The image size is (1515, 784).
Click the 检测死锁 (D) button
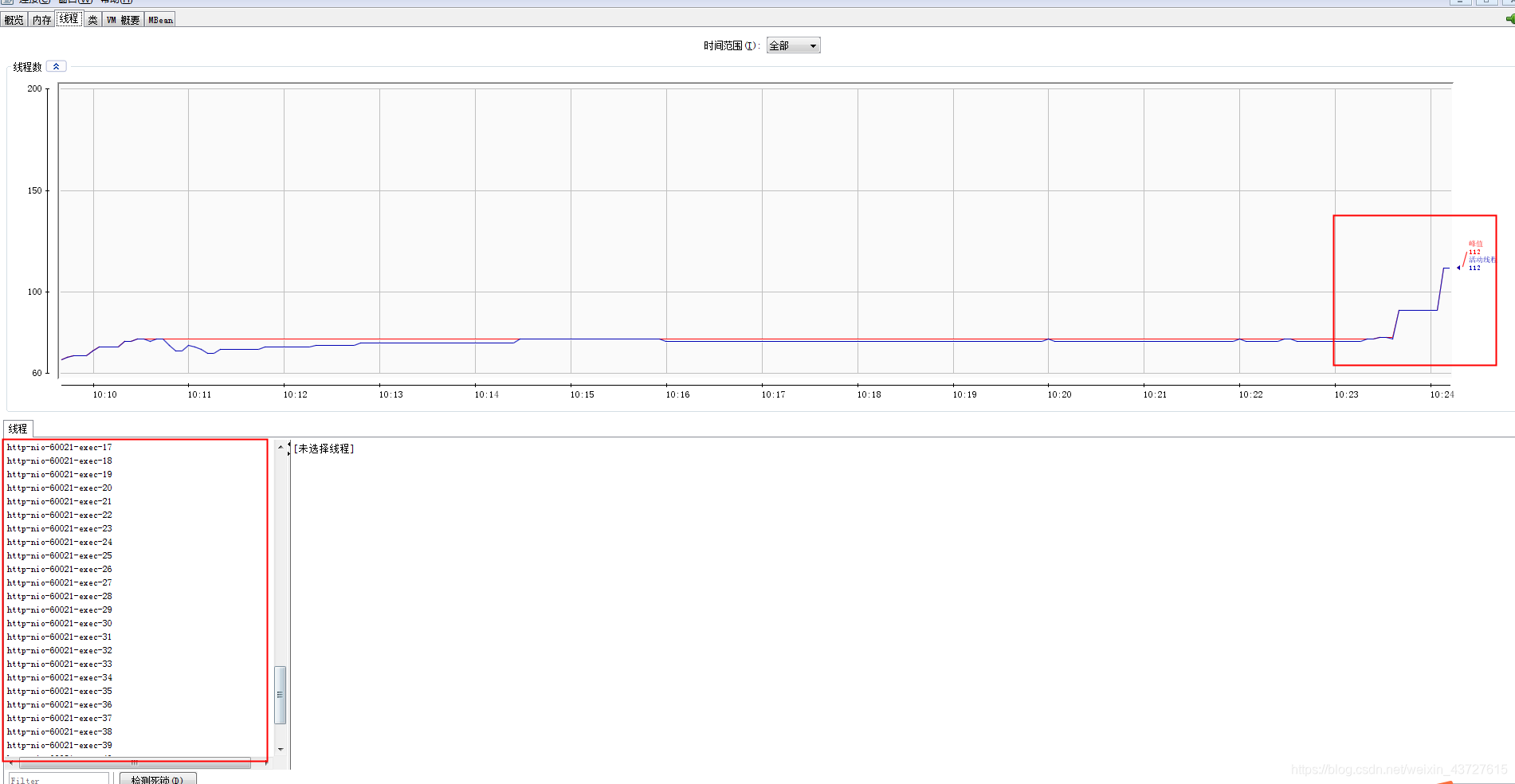point(158,779)
